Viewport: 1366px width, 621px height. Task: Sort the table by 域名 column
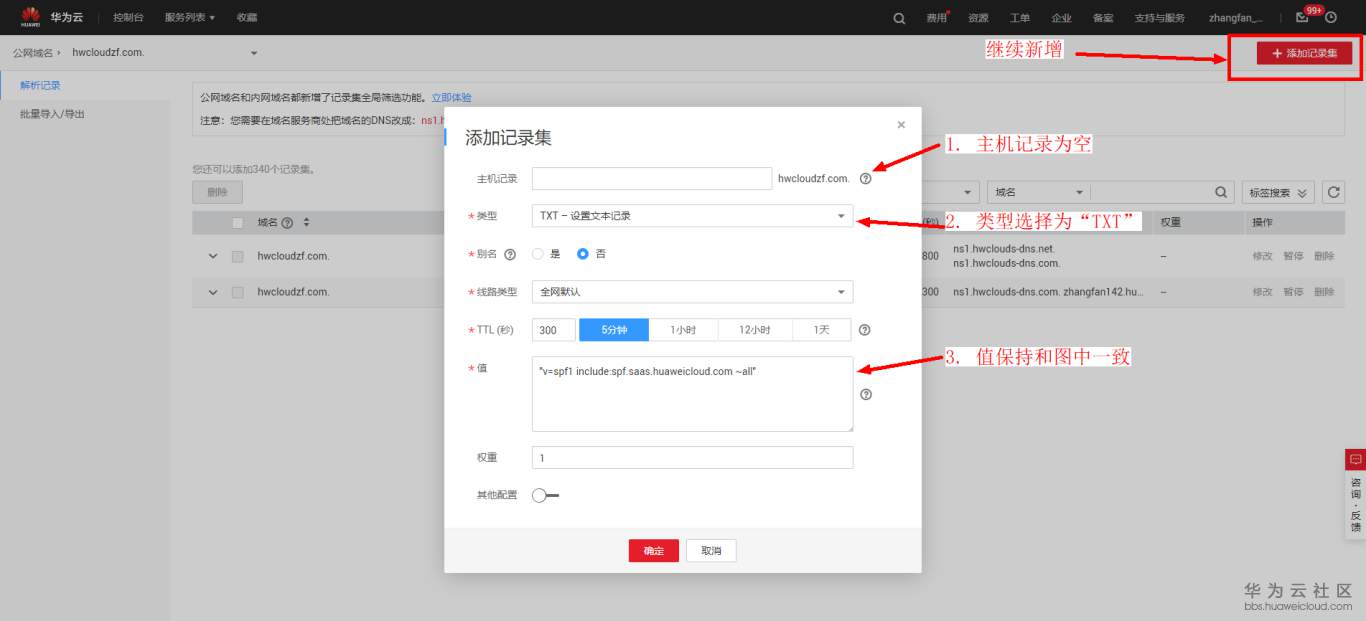pos(307,222)
